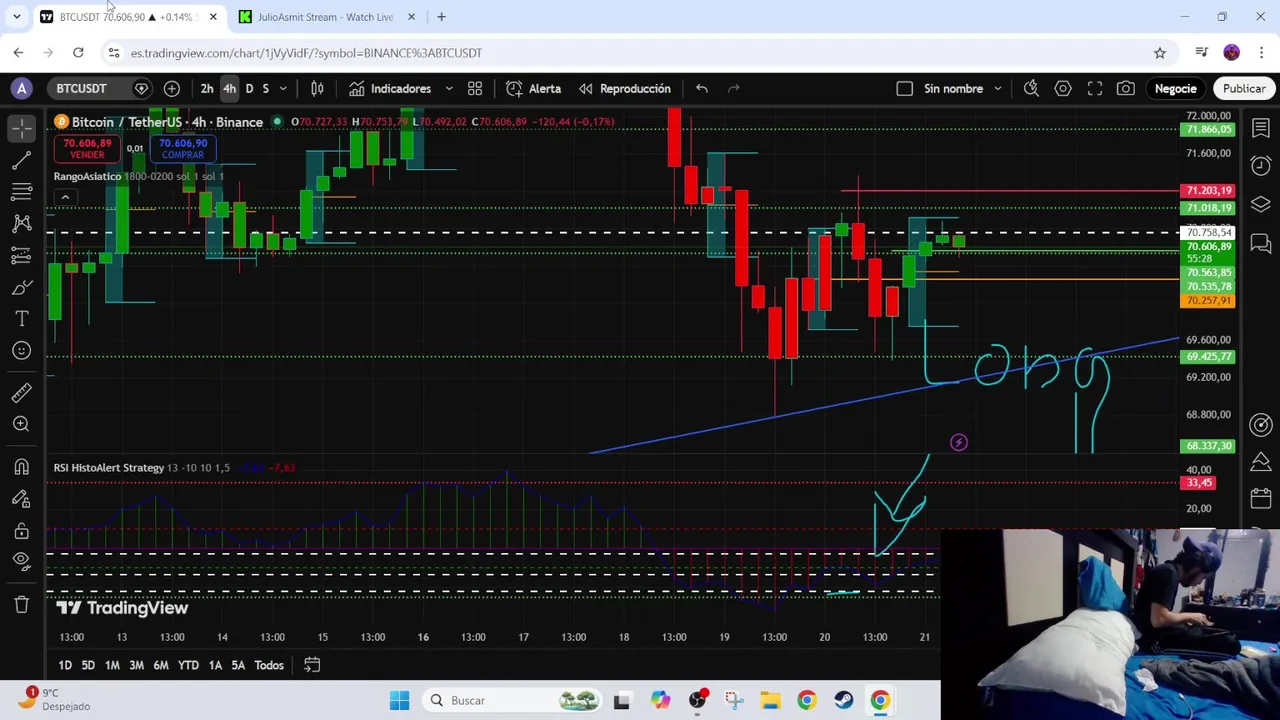
Task: Add a symbol to compare with plus icon
Action: click(172, 89)
